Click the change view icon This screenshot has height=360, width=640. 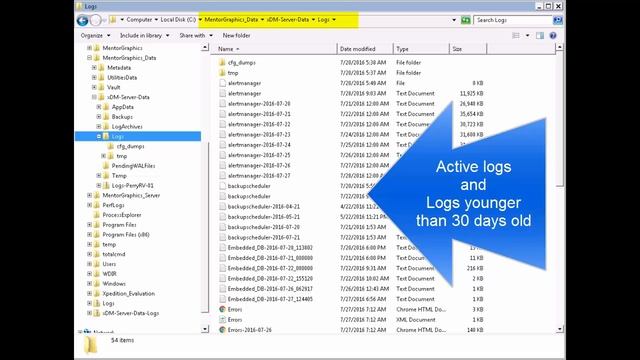tap(516, 36)
